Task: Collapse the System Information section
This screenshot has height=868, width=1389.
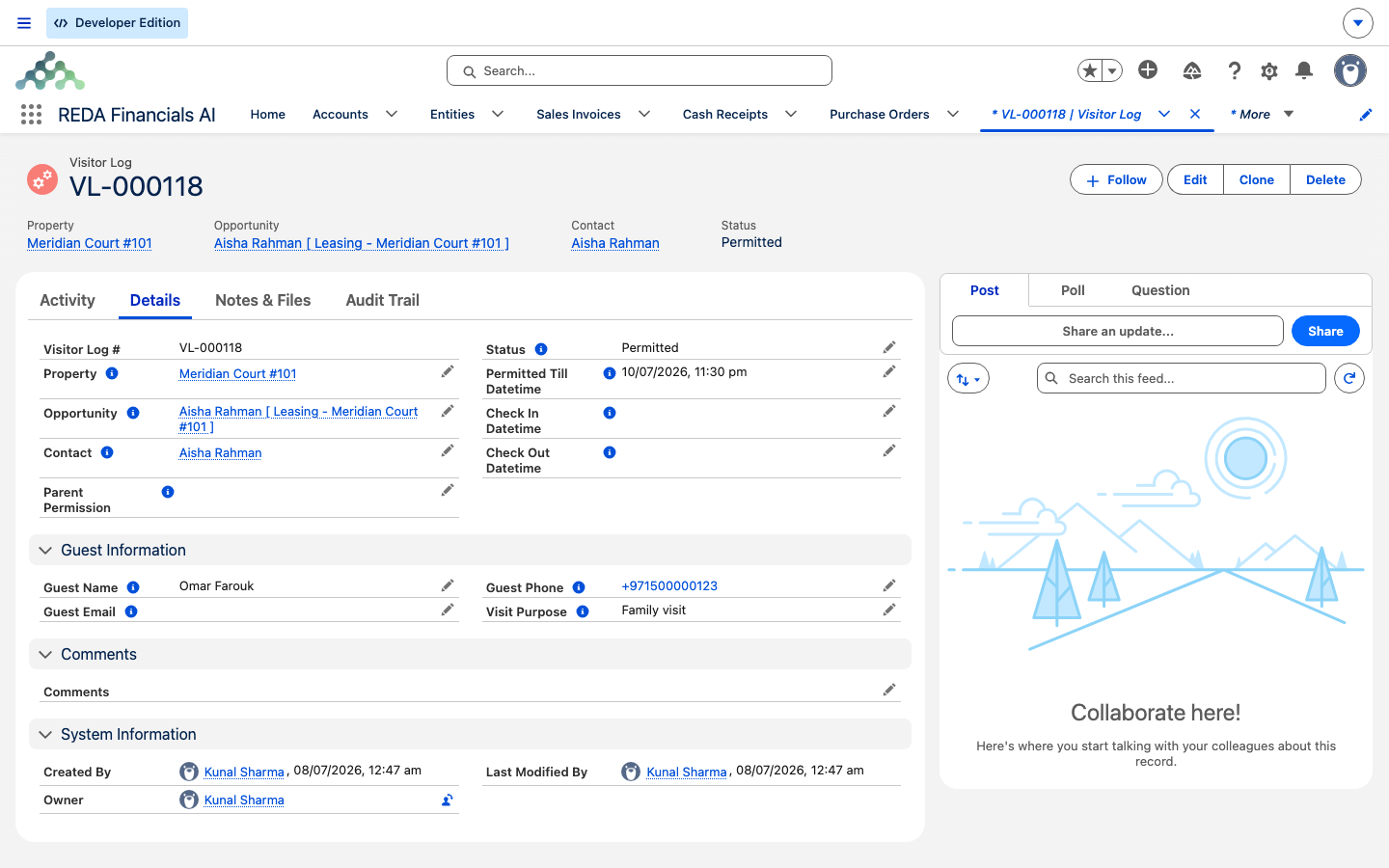Action: pos(45,734)
